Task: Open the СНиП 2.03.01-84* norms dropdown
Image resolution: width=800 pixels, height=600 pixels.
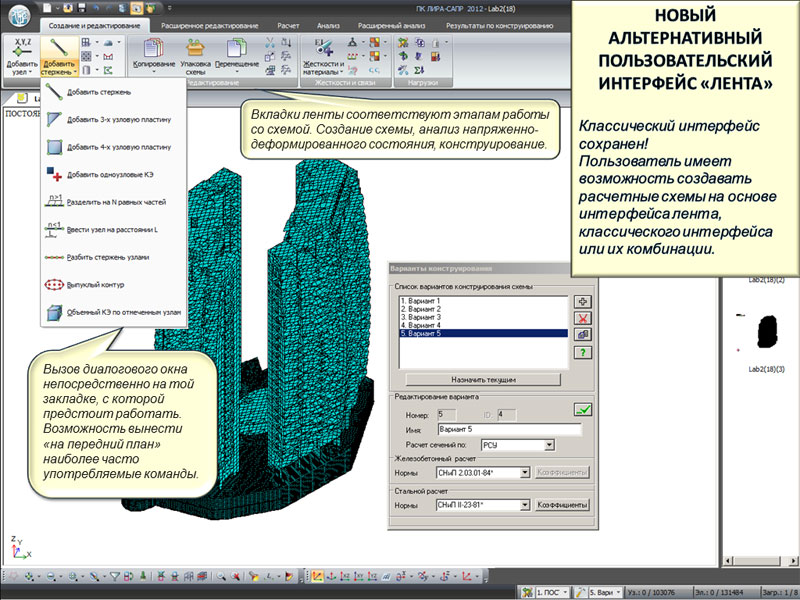Action: pos(524,472)
